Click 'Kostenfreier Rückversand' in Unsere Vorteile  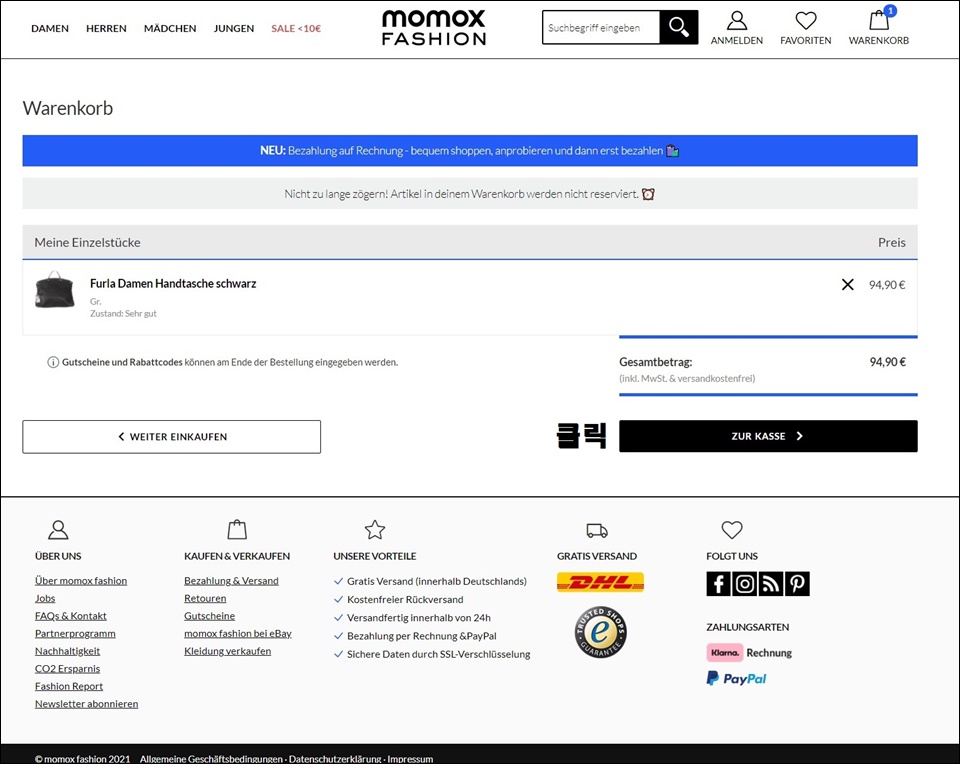405,599
